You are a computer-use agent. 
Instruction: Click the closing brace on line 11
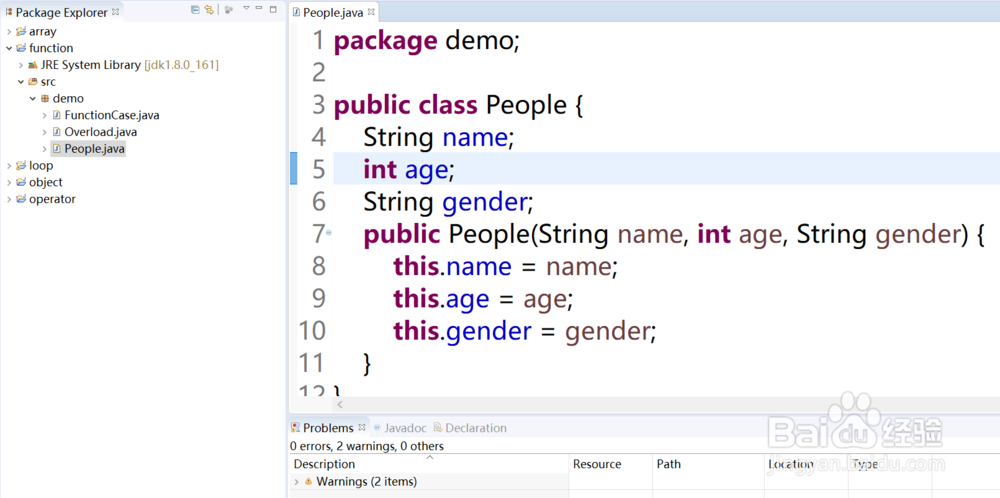point(367,363)
